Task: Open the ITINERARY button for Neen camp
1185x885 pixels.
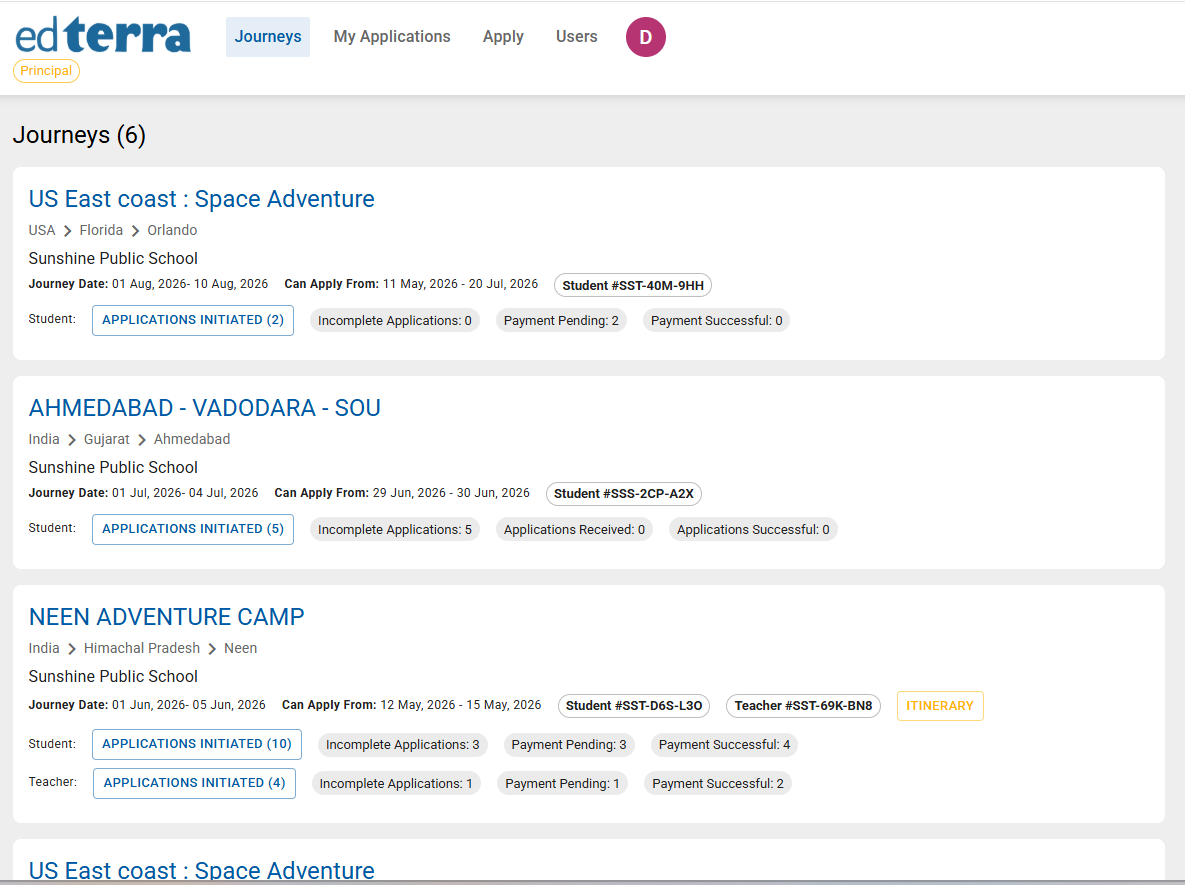Action: [x=939, y=706]
